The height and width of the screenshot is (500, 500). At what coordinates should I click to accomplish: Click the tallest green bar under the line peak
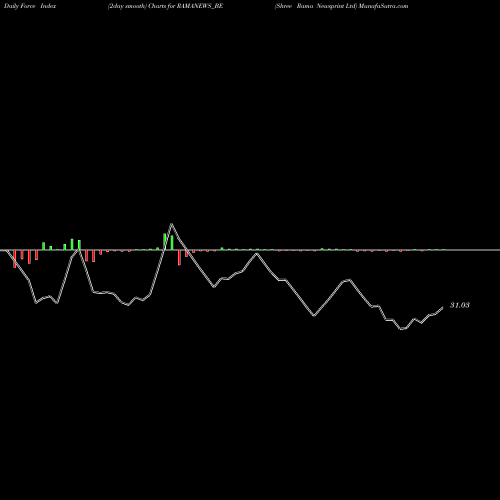point(165,242)
